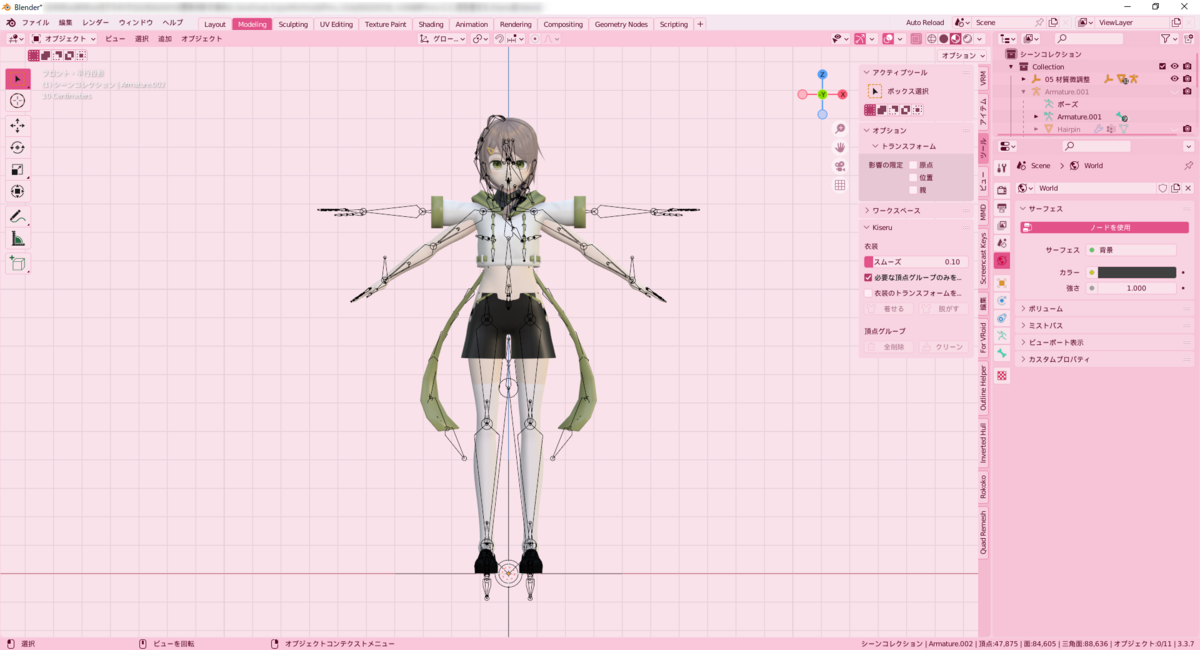Toggle camera view gizmo icon
This screenshot has height=650, width=1200.
click(x=840, y=166)
